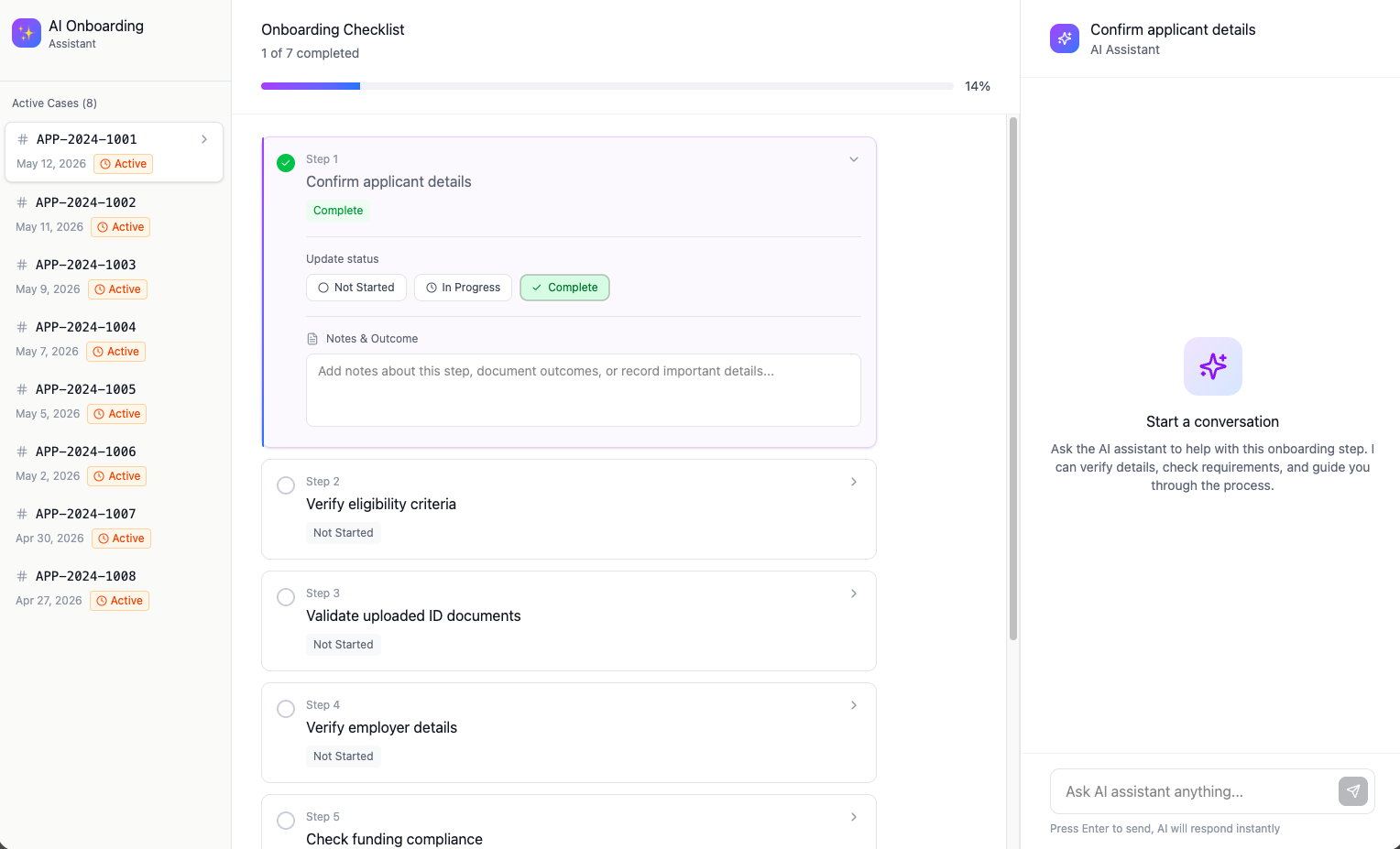
Task: Click the Not Started badge on Step 4
Action: [344, 756]
